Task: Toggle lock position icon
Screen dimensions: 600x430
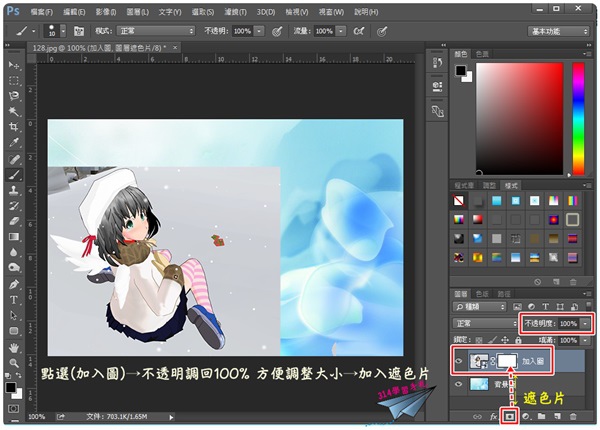Action: [x=505, y=340]
